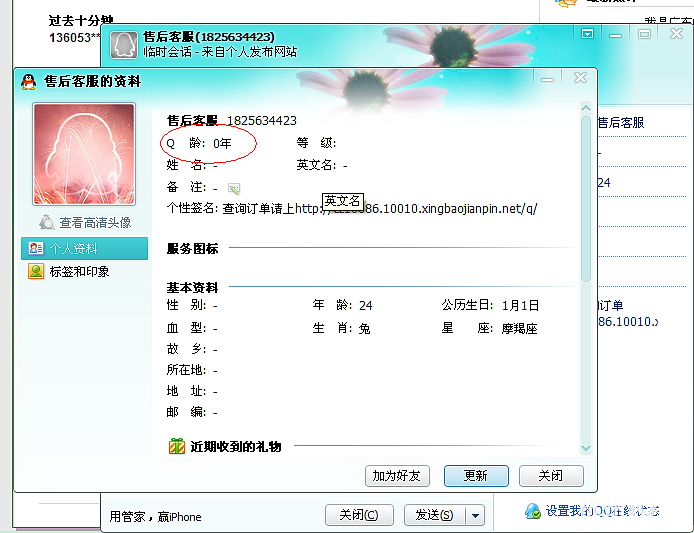Image resolution: width=694 pixels, height=533 pixels.
Task: Click the 加为好友 button
Action: click(x=397, y=476)
